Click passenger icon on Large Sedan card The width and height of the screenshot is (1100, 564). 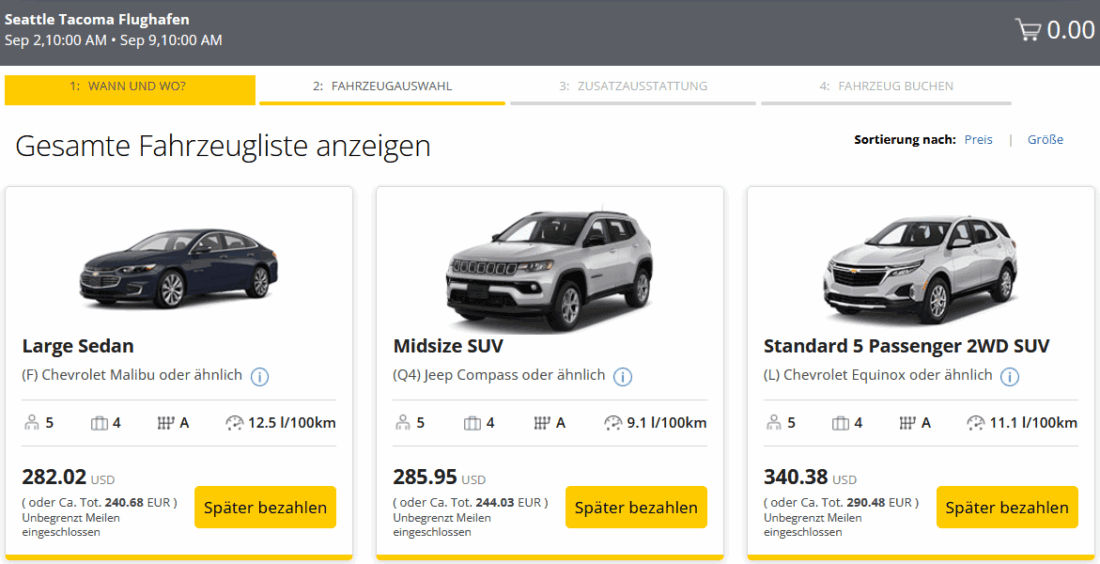pyautogui.click(x=31, y=423)
